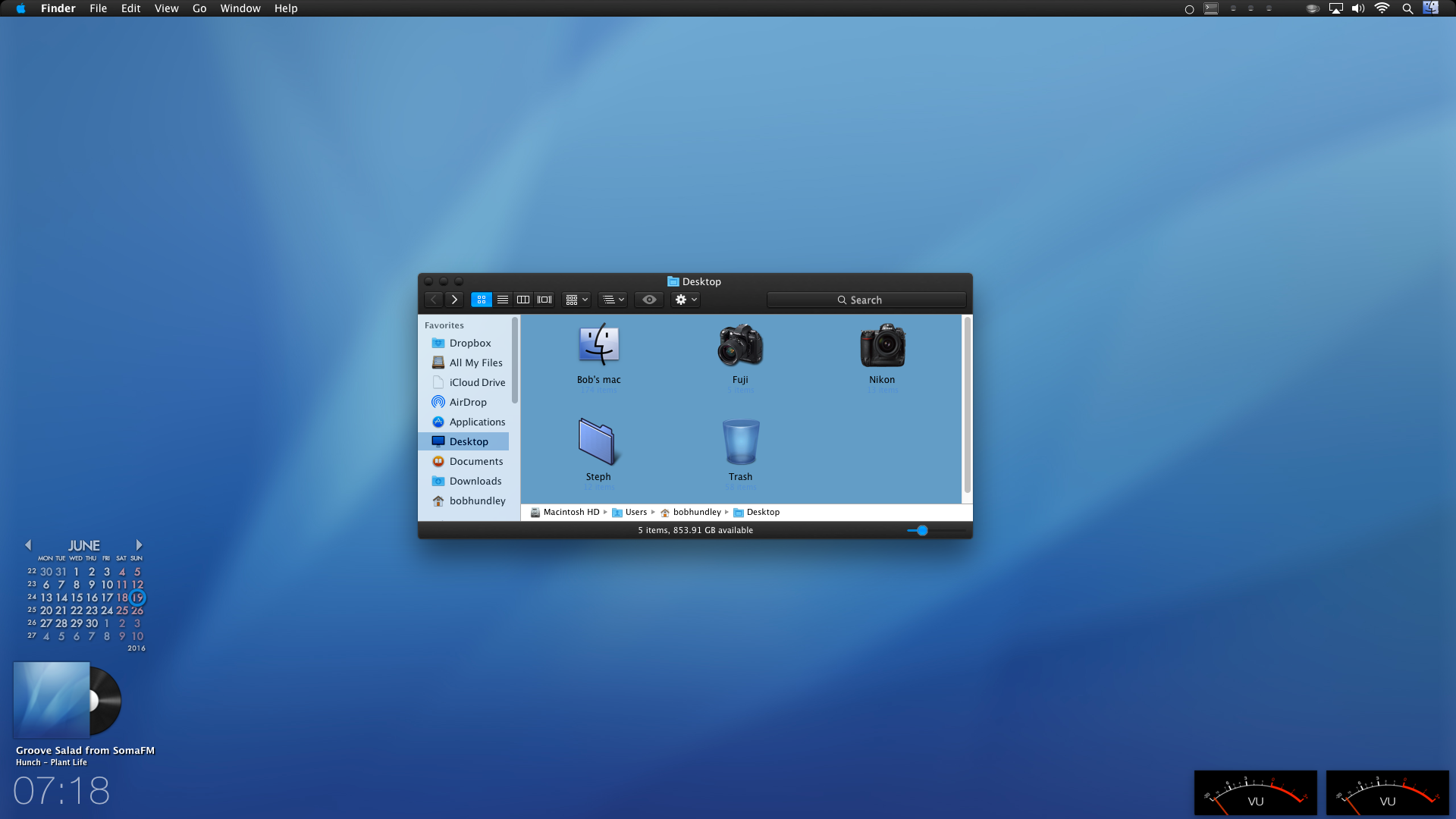Open the Steph folder
This screenshot has height=819, width=1456.
pos(598,443)
